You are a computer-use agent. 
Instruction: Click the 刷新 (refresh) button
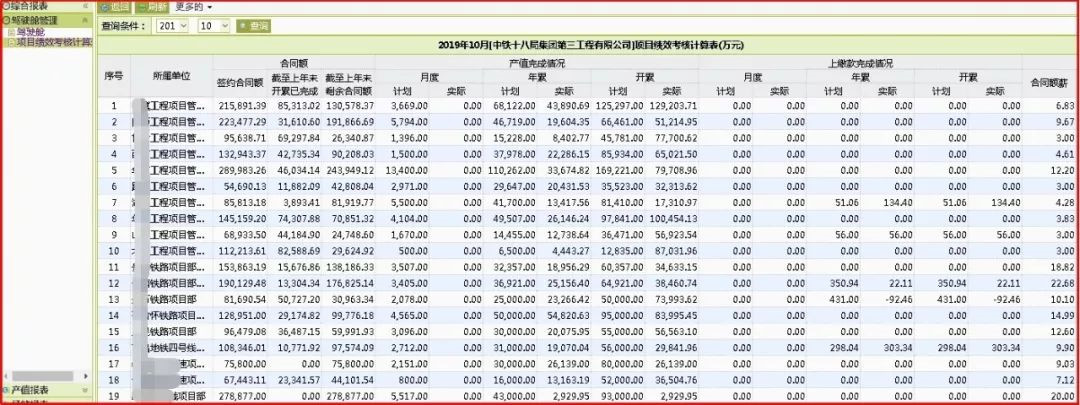tap(152, 7)
